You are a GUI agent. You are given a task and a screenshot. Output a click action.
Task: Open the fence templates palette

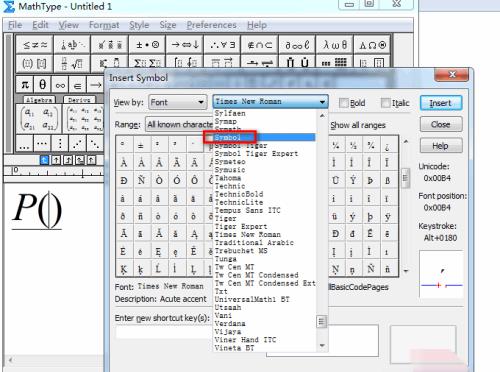pyautogui.click(x=35, y=63)
